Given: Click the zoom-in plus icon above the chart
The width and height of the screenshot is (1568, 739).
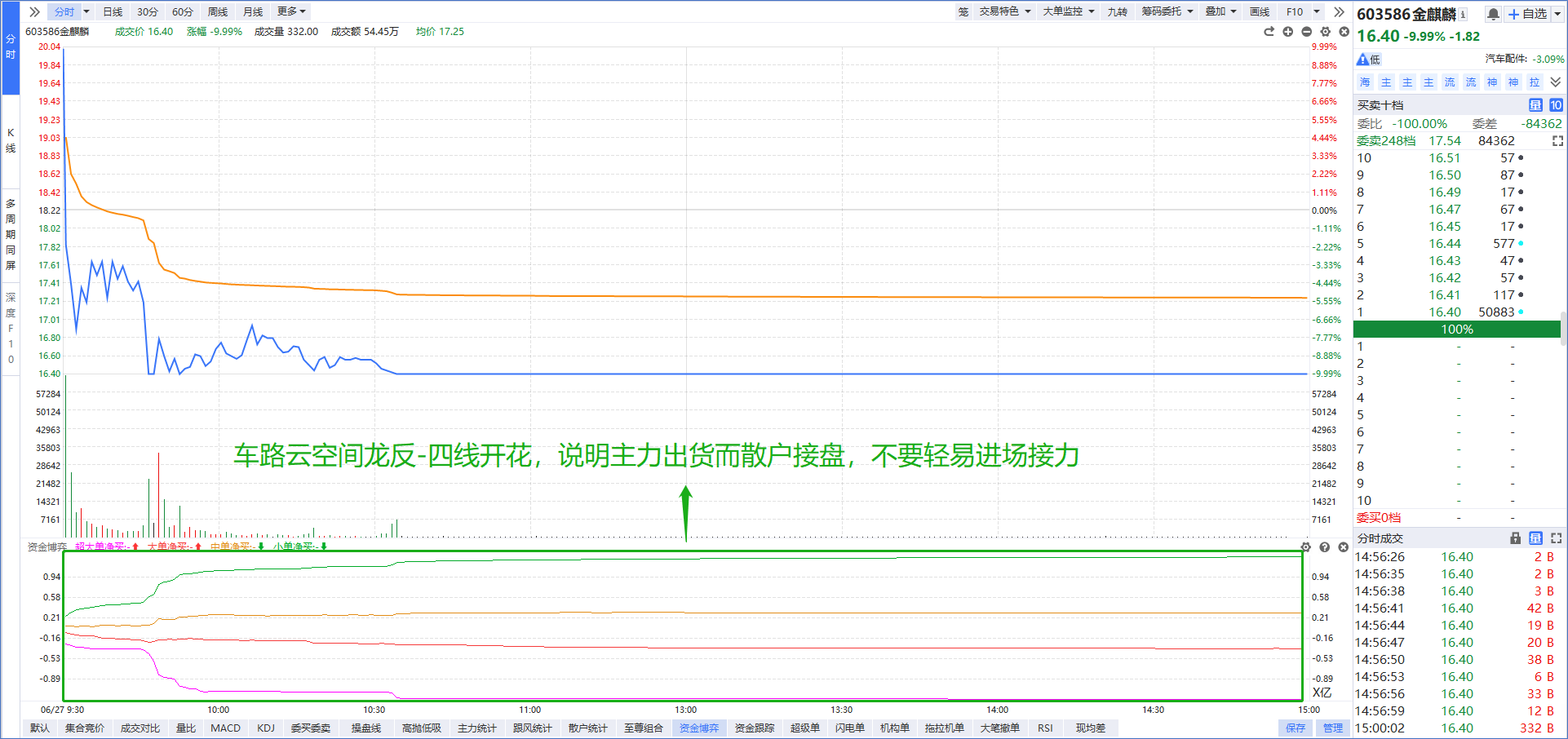Looking at the screenshot, I should pos(1287,32).
